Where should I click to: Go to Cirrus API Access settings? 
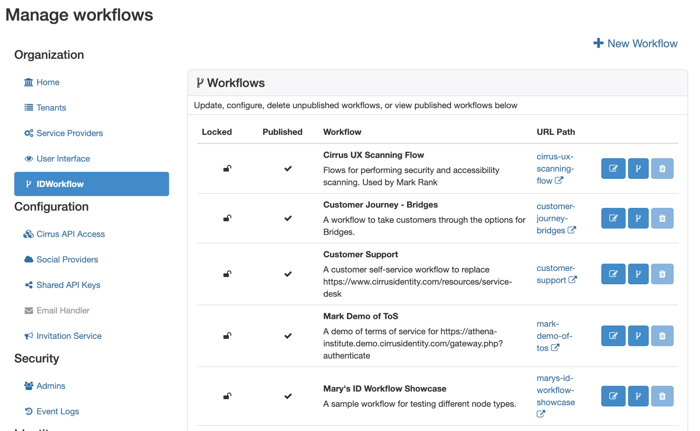[x=70, y=234]
